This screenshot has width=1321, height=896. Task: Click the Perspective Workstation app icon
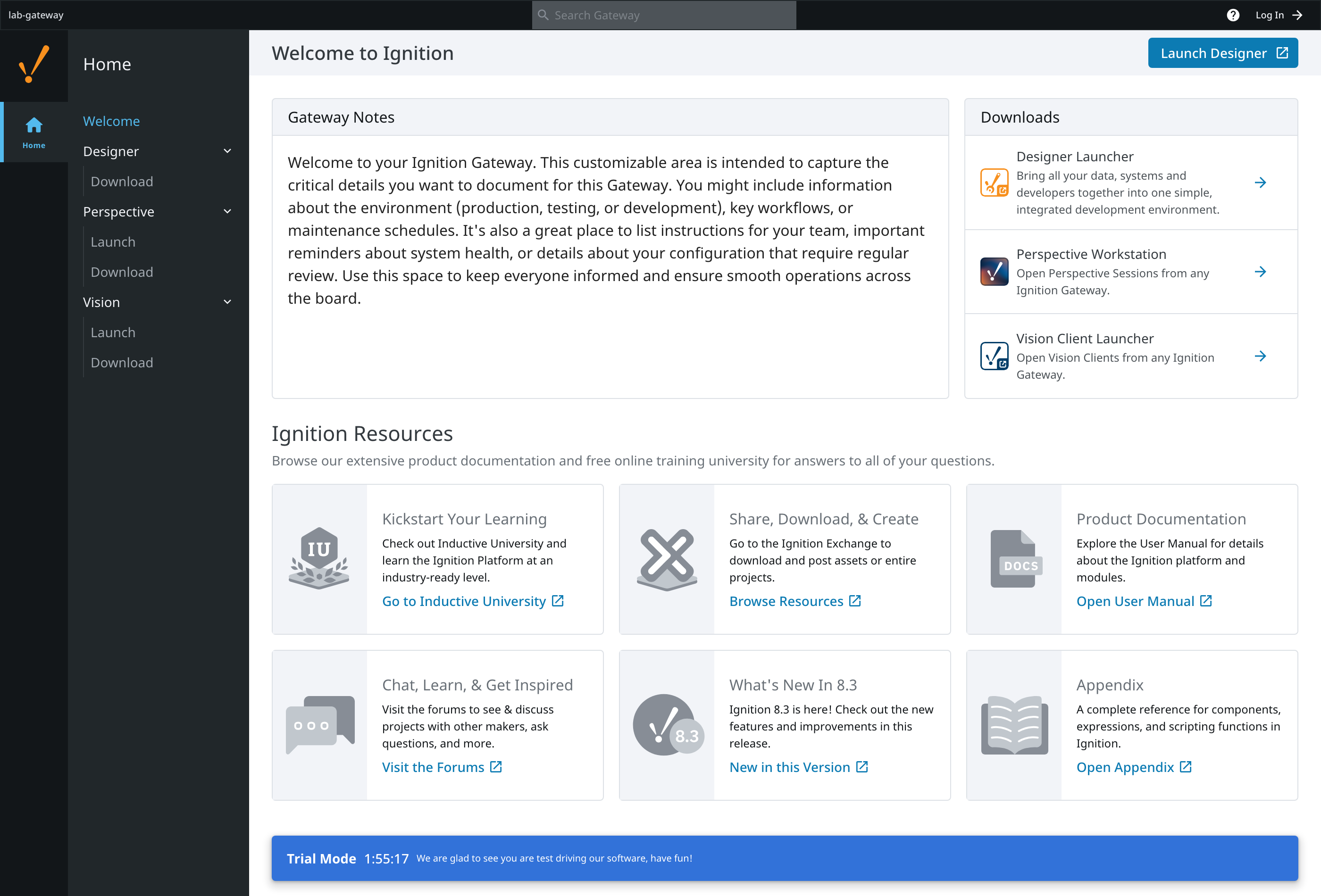pyautogui.click(x=994, y=272)
